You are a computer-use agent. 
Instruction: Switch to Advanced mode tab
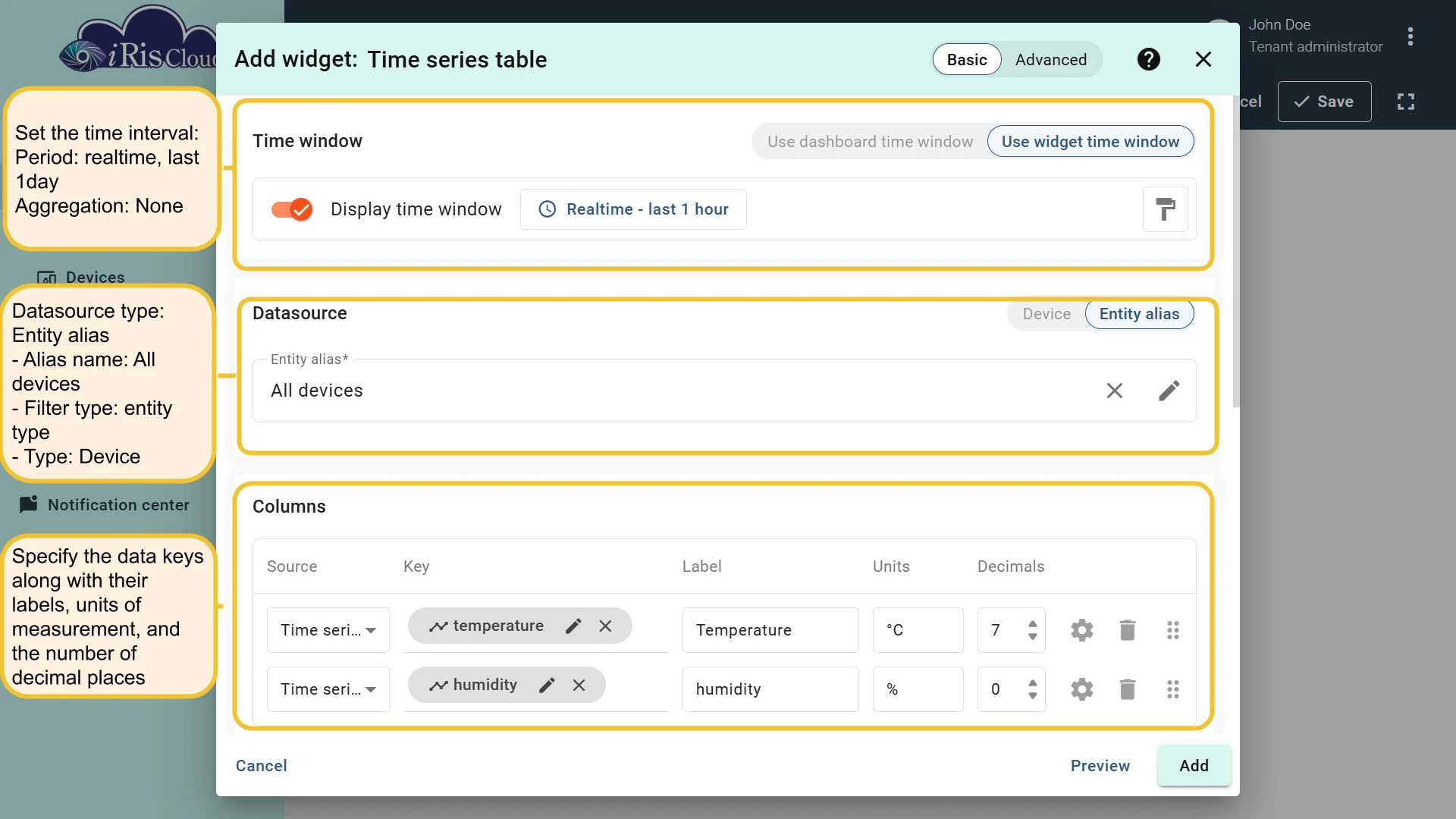[x=1051, y=60]
